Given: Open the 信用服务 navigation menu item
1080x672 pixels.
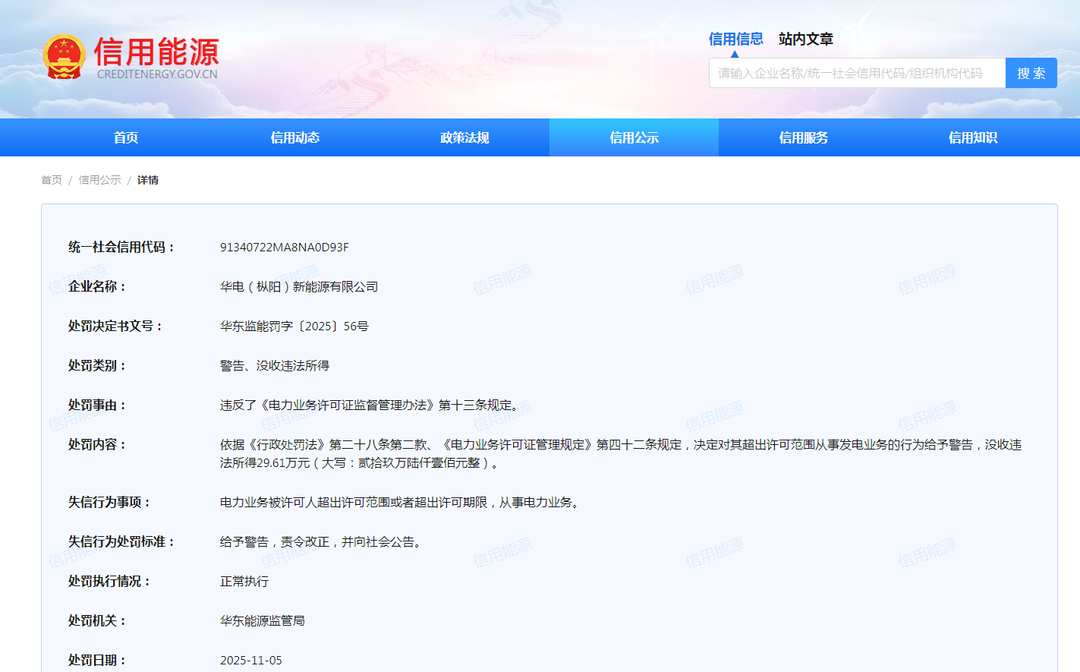Looking at the screenshot, I should 804,138.
